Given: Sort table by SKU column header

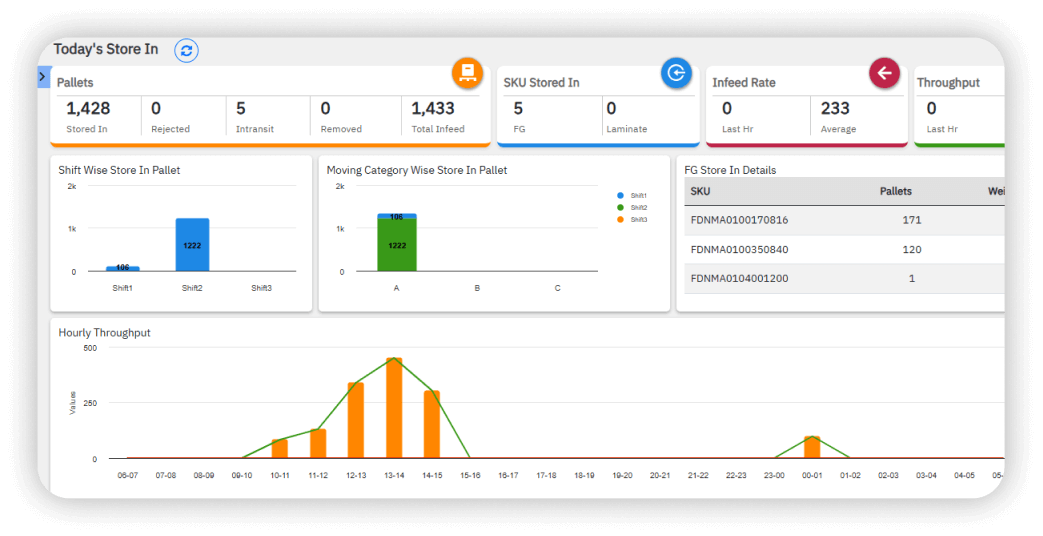Looking at the screenshot, I should (701, 191).
